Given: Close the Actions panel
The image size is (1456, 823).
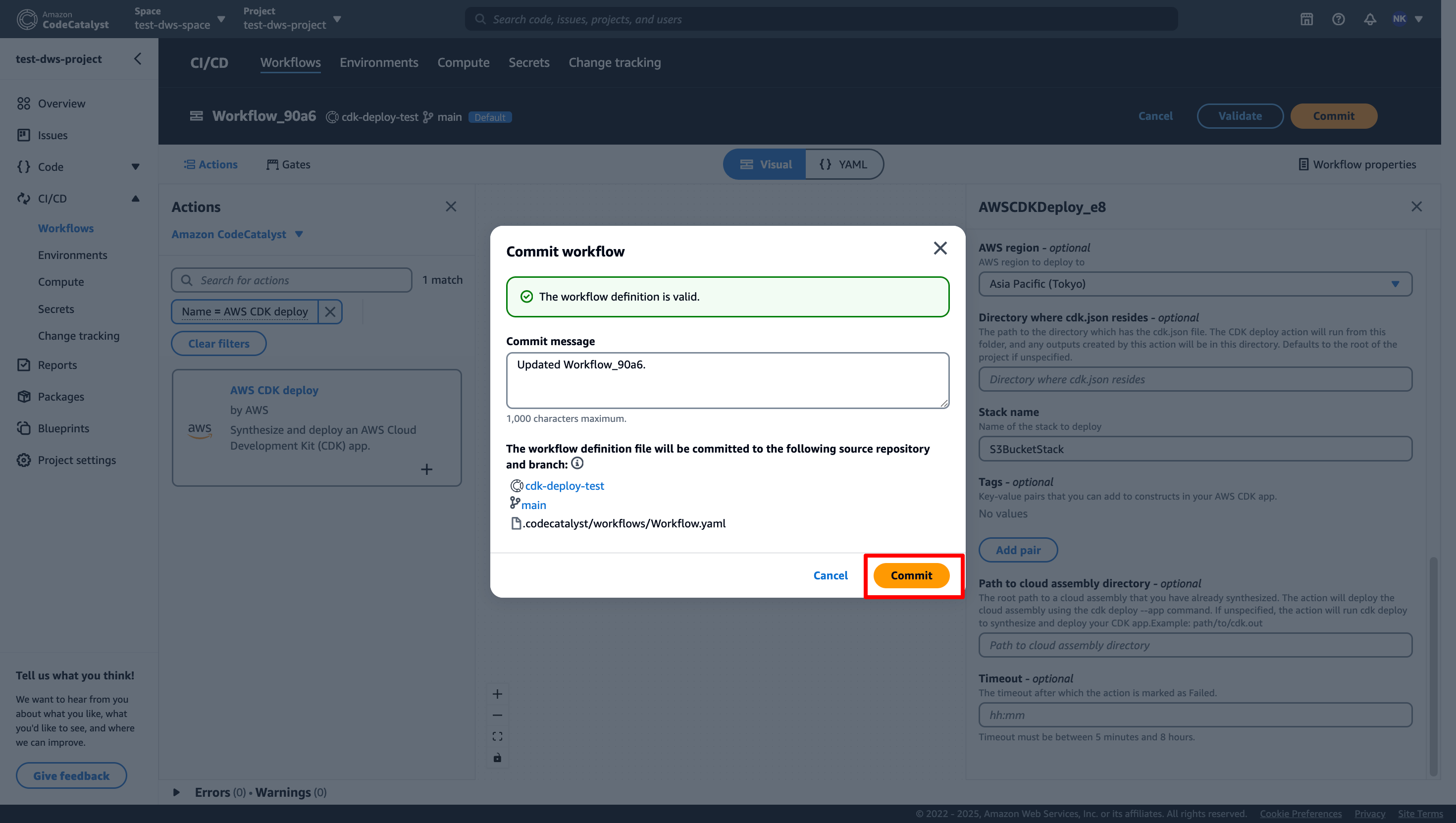Looking at the screenshot, I should (451, 206).
